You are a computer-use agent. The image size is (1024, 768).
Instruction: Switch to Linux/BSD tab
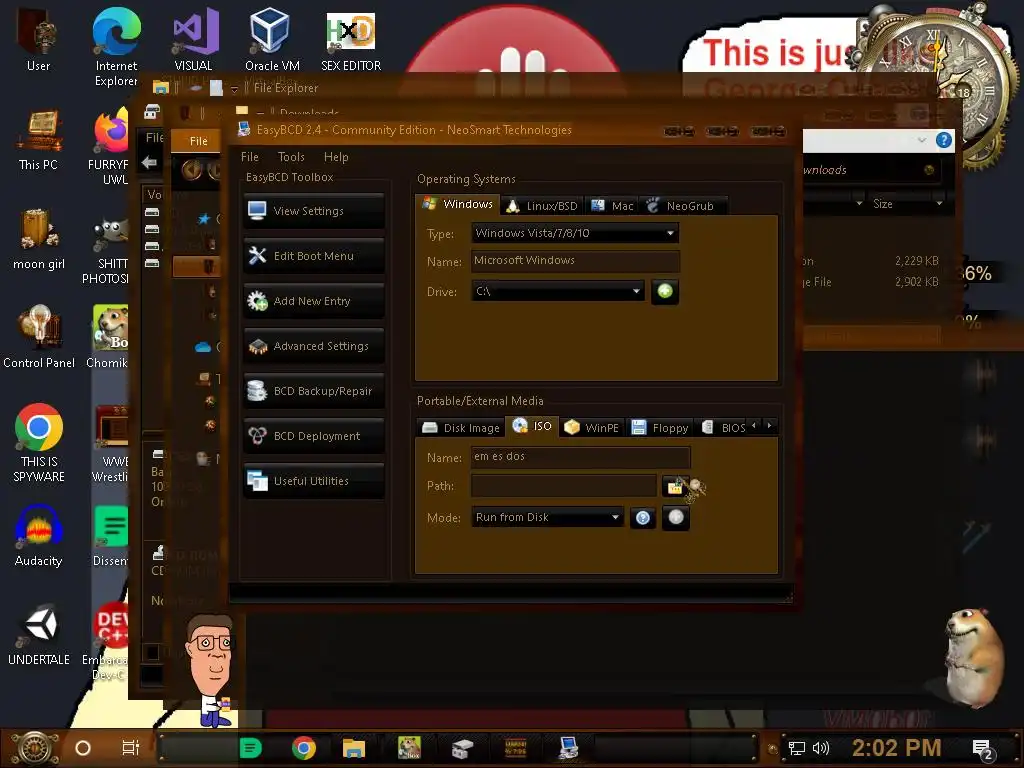point(542,206)
